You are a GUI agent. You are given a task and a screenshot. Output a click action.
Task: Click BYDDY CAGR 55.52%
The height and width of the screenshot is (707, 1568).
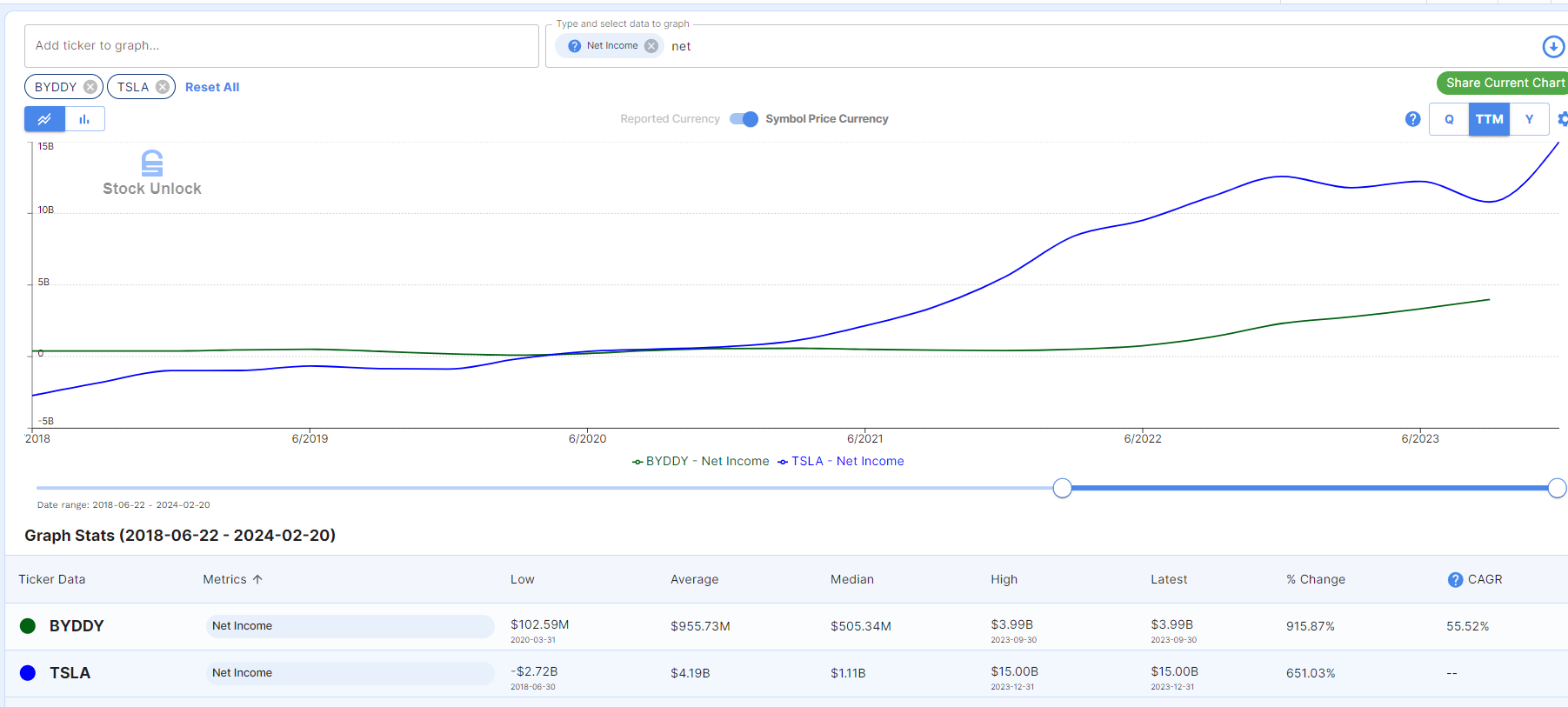(x=1468, y=626)
